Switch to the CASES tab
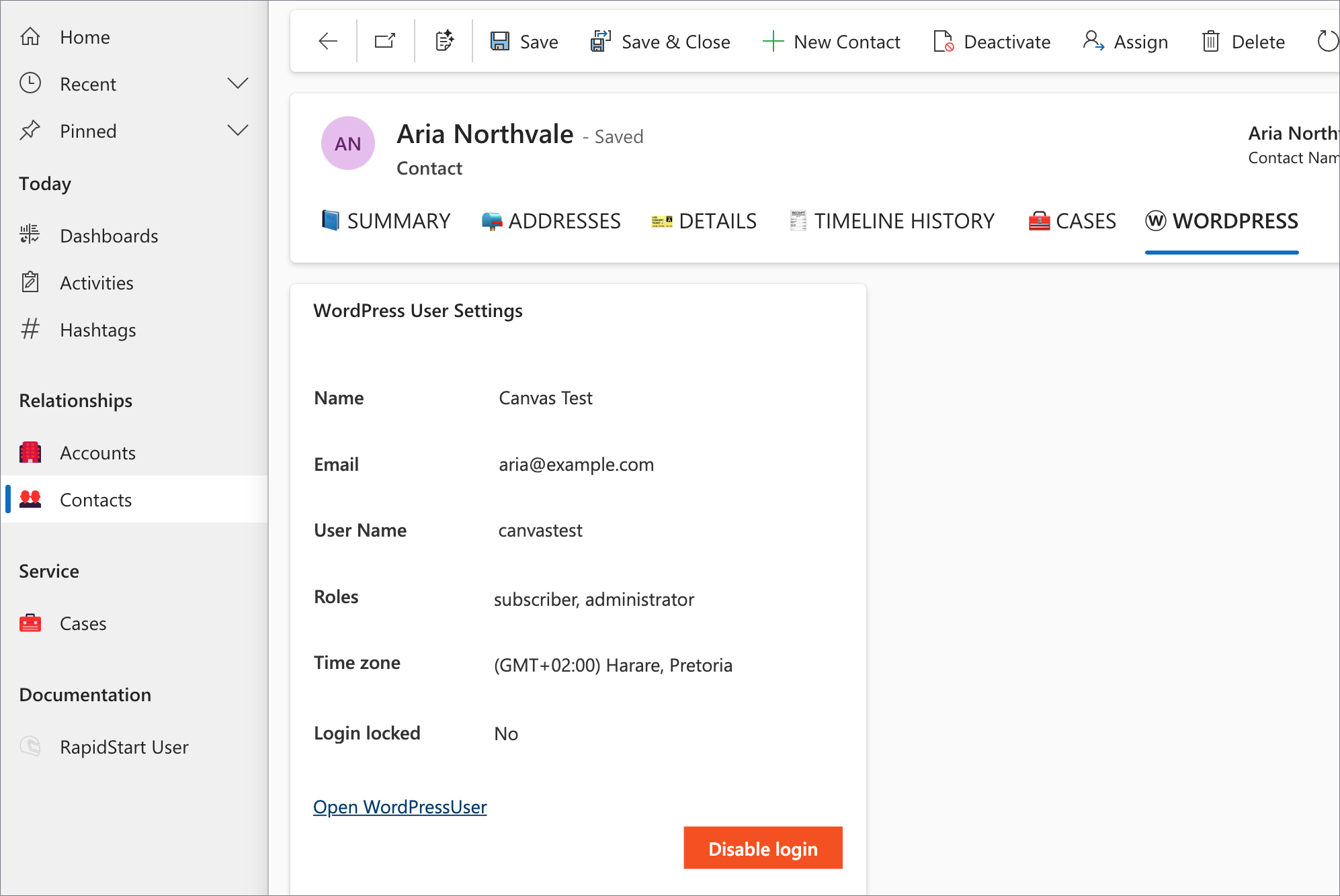Image resolution: width=1340 pixels, height=896 pixels. coord(1072,221)
